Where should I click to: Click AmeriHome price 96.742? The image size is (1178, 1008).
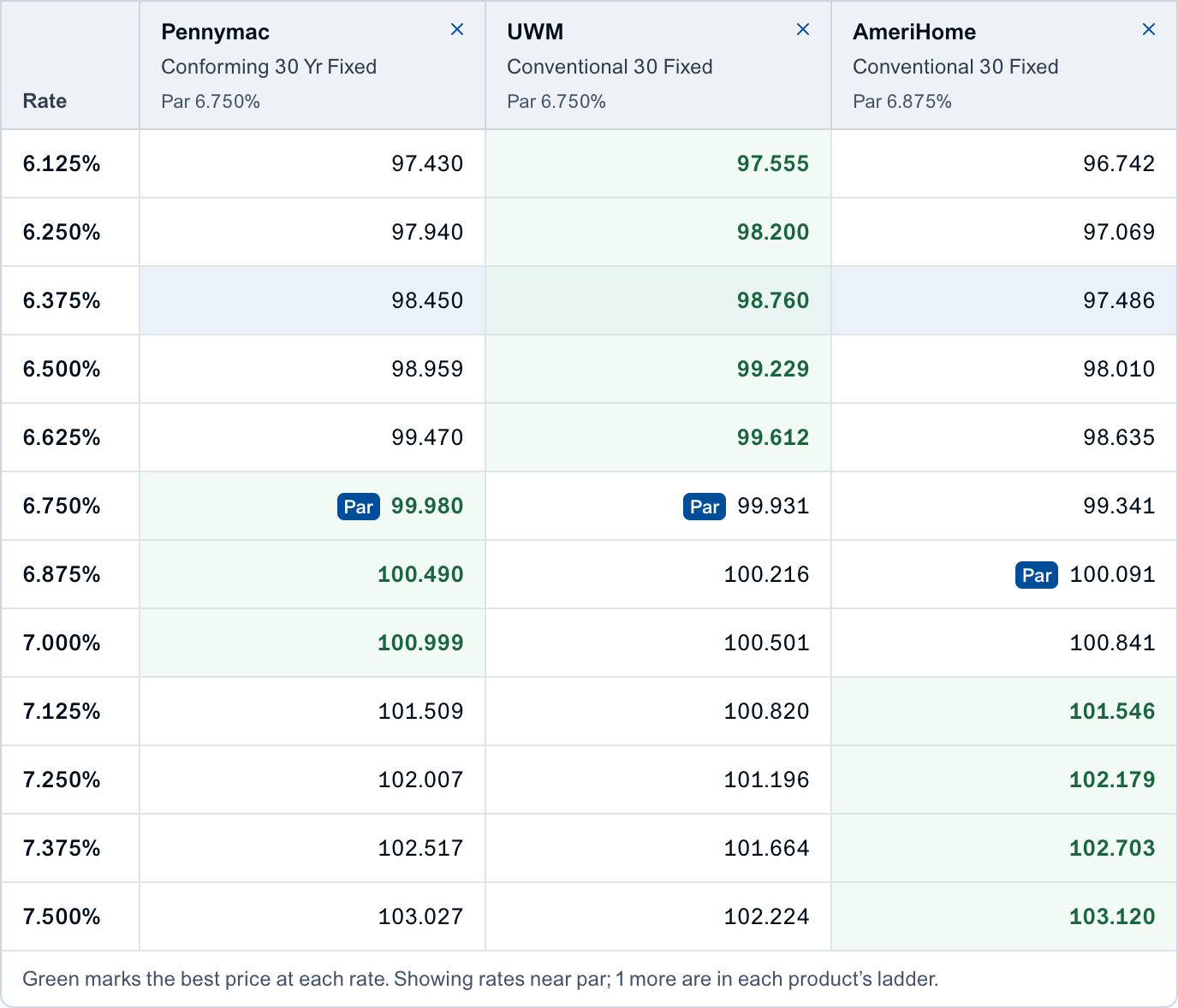pos(1119,163)
